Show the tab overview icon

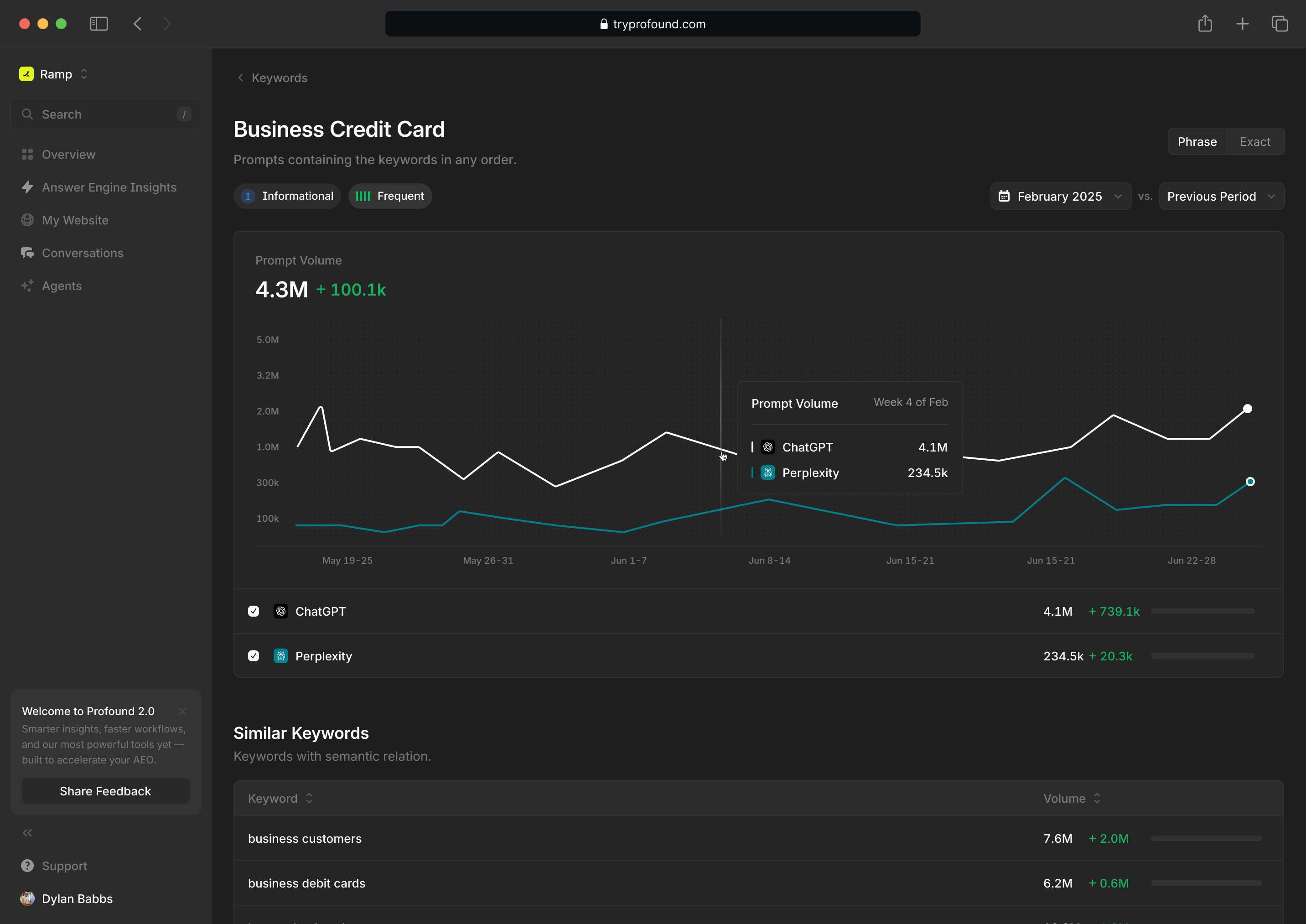(x=1280, y=24)
